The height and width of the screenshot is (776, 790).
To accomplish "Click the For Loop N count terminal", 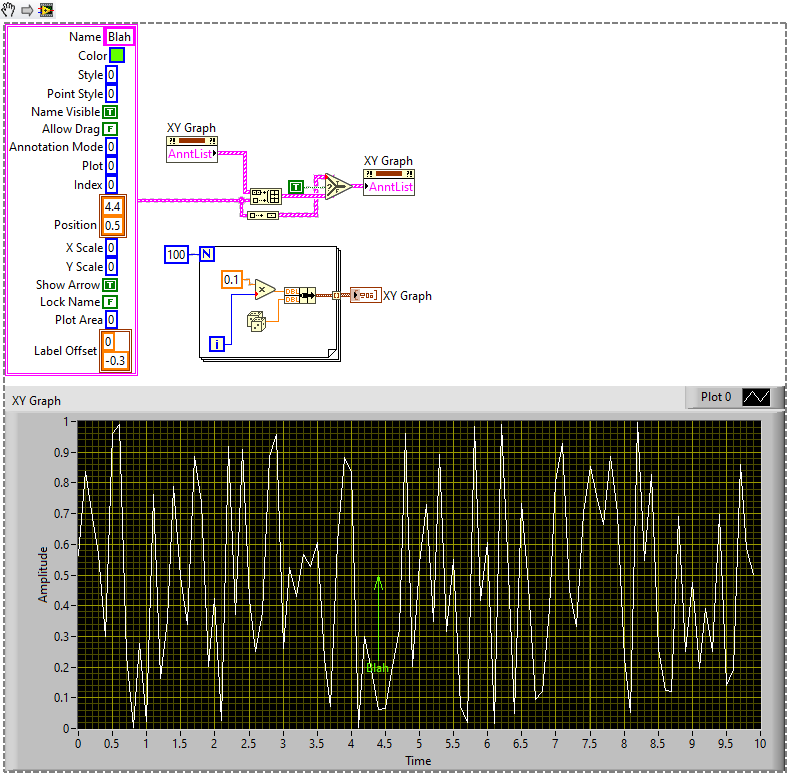I will click(x=207, y=254).
